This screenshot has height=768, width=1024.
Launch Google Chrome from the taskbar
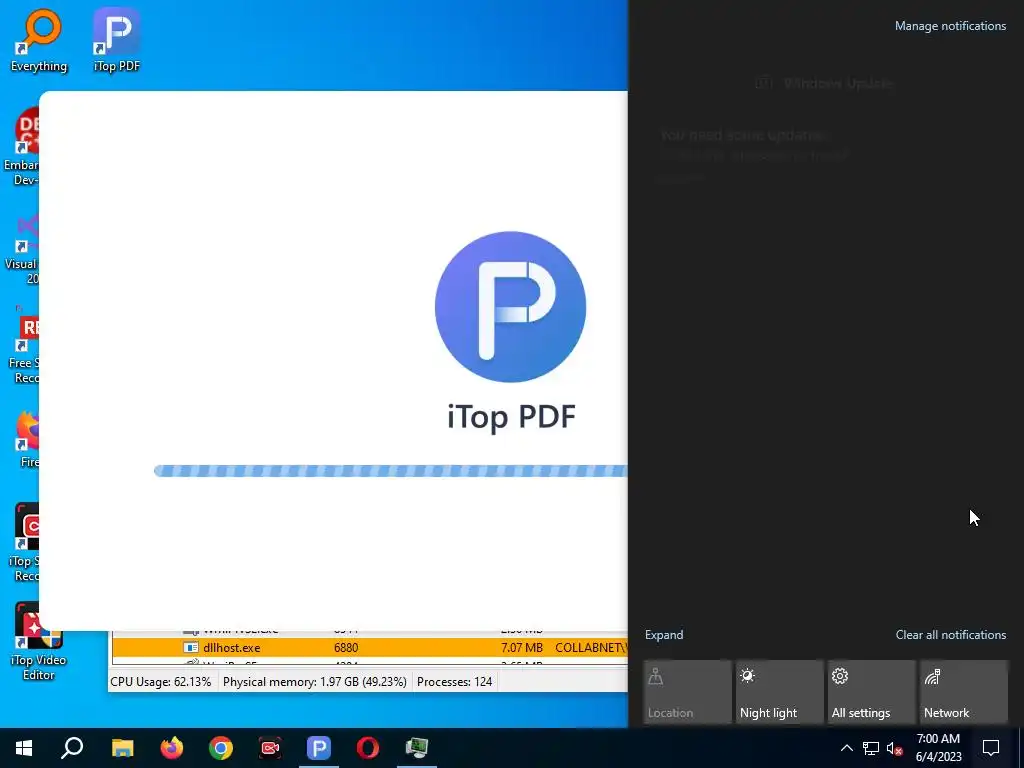[x=221, y=748]
